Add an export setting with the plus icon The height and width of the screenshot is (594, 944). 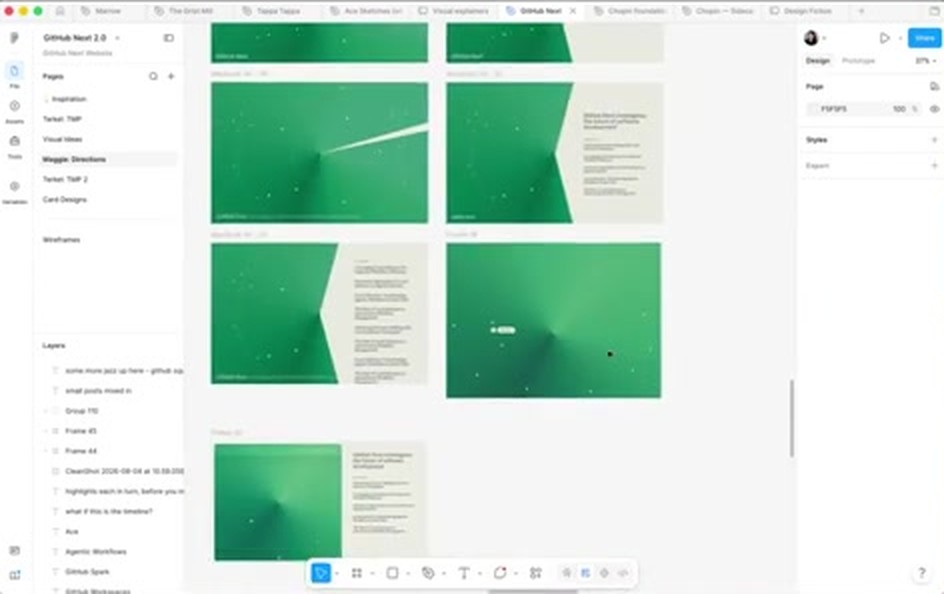pyautogui.click(x=934, y=166)
